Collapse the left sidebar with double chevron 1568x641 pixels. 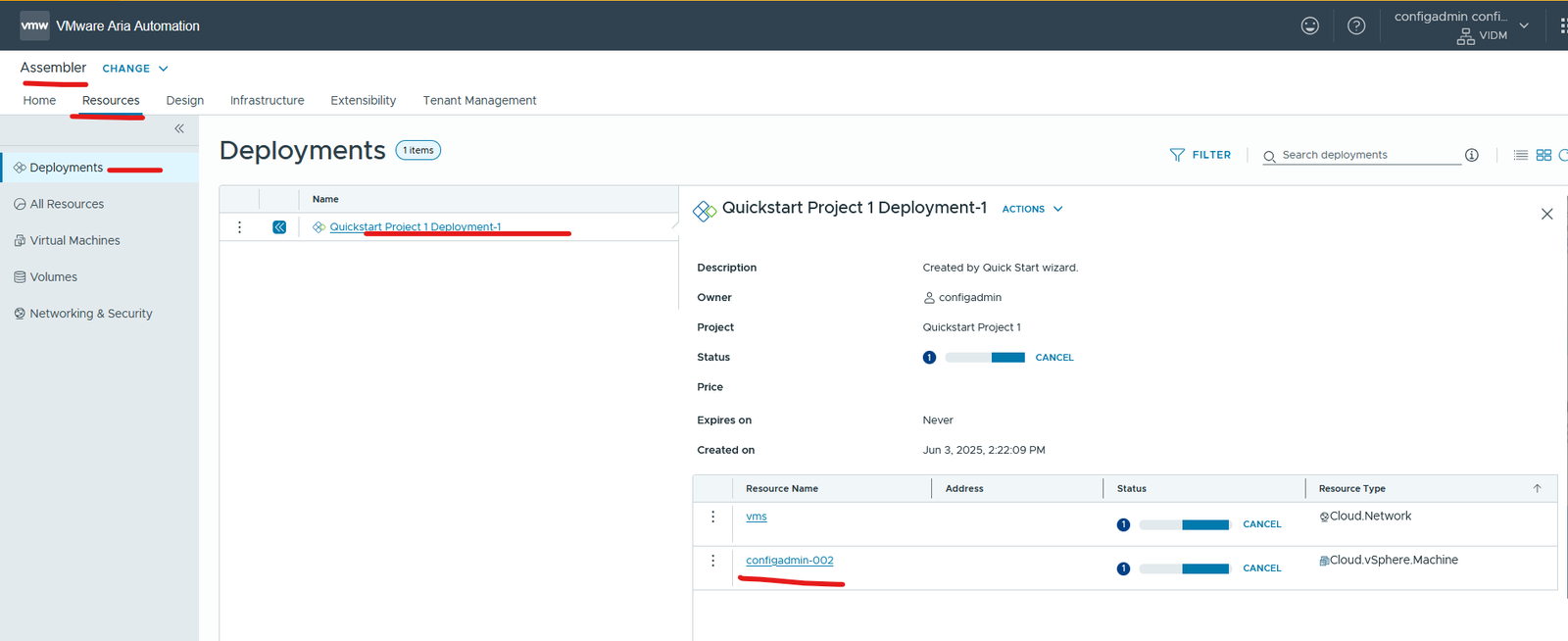[x=179, y=128]
